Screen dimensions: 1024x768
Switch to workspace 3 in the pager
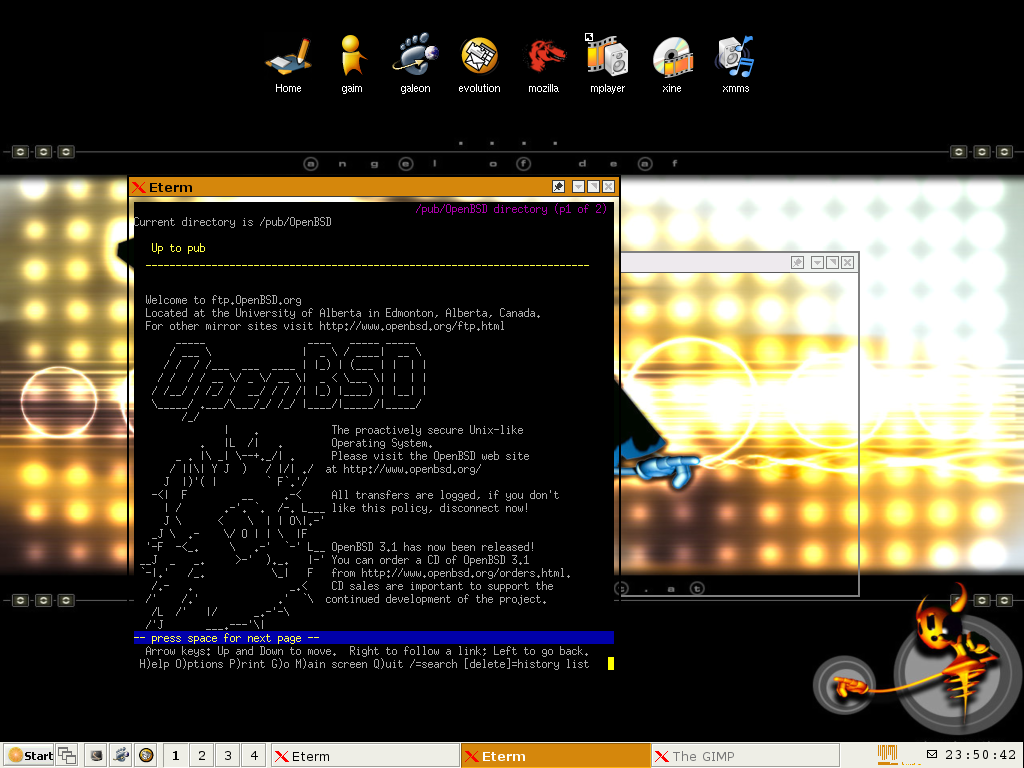228,756
